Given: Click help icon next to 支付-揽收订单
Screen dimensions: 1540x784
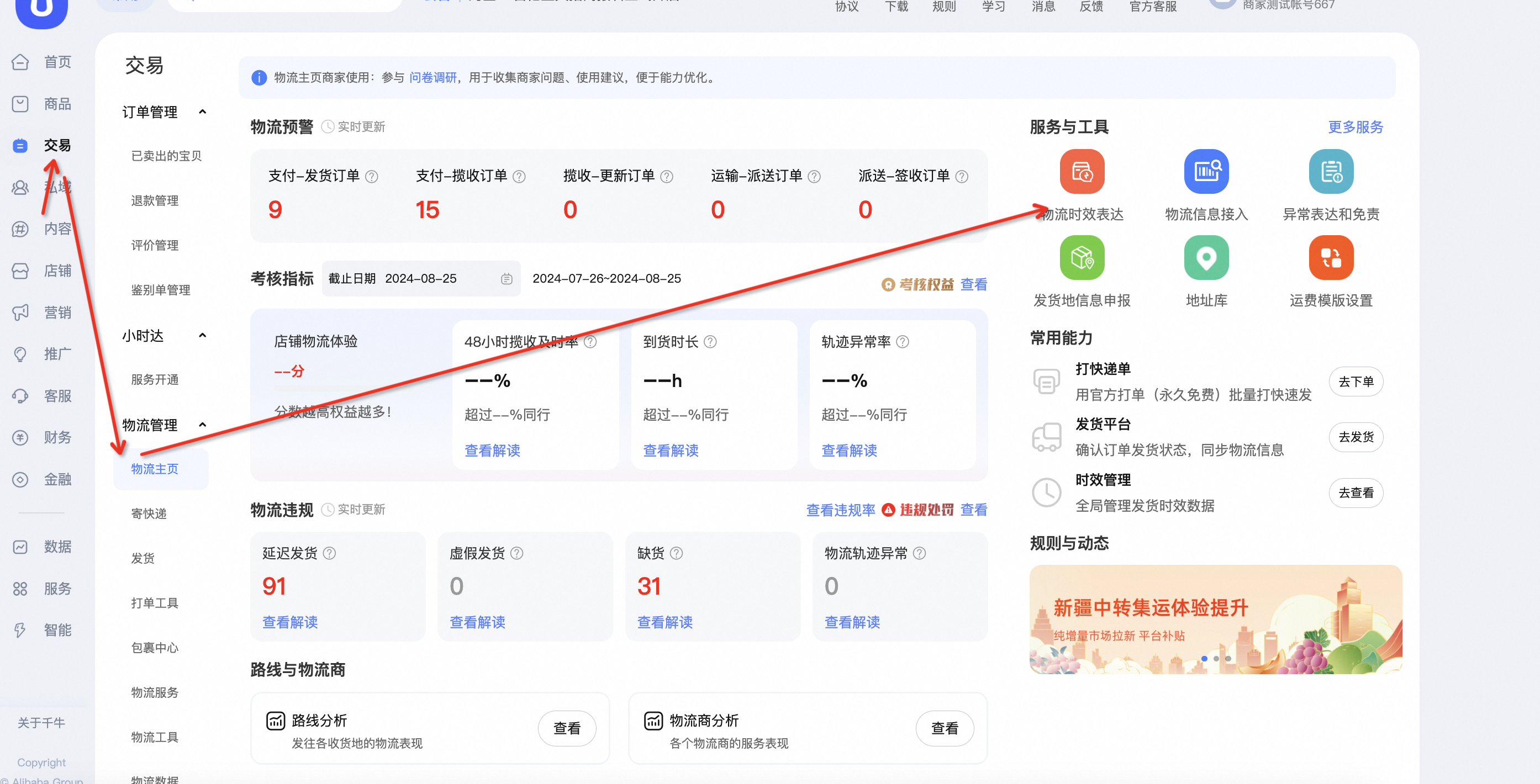Looking at the screenshot, I should [519, 177].
